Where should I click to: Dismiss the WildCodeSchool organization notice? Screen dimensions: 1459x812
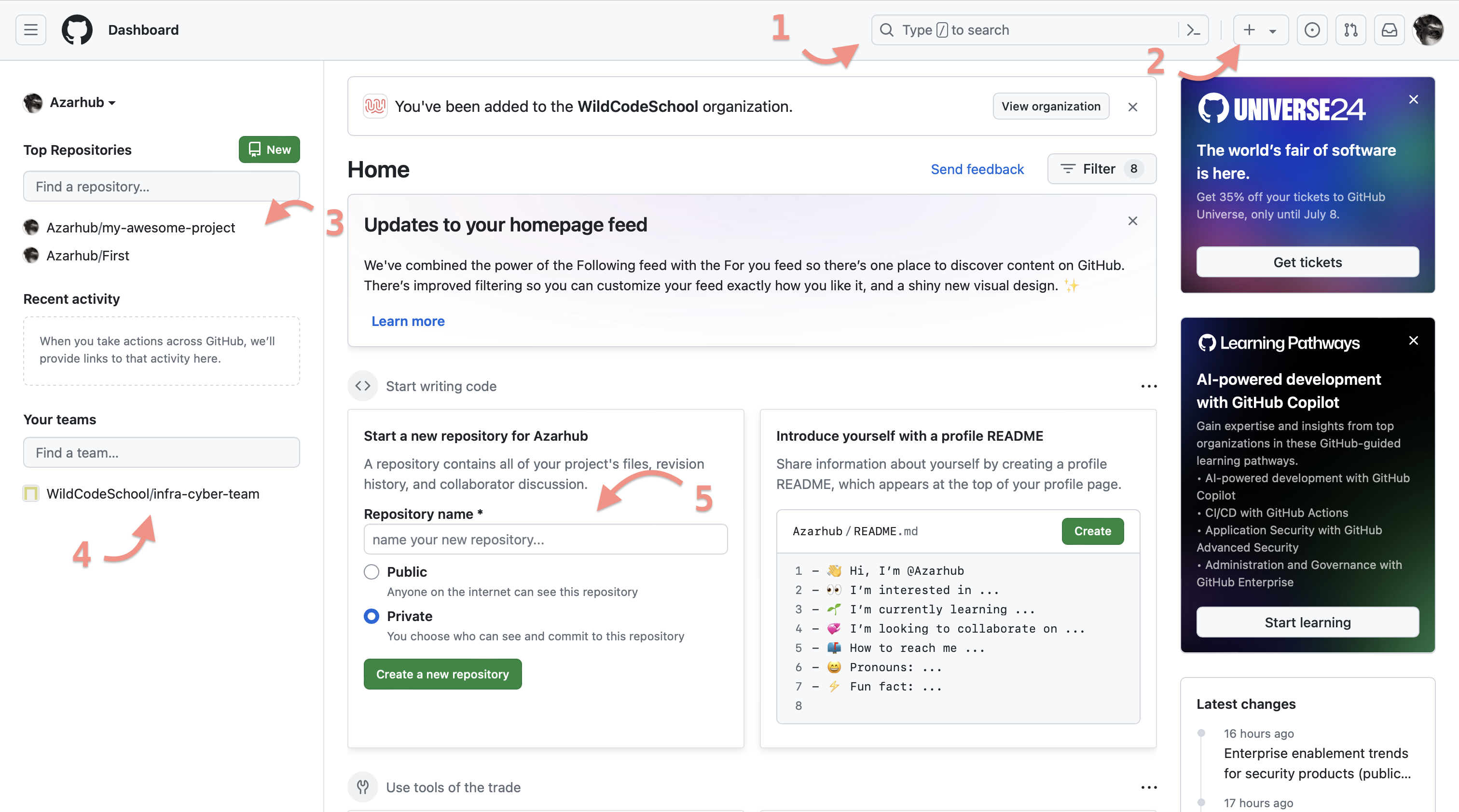1133,107
